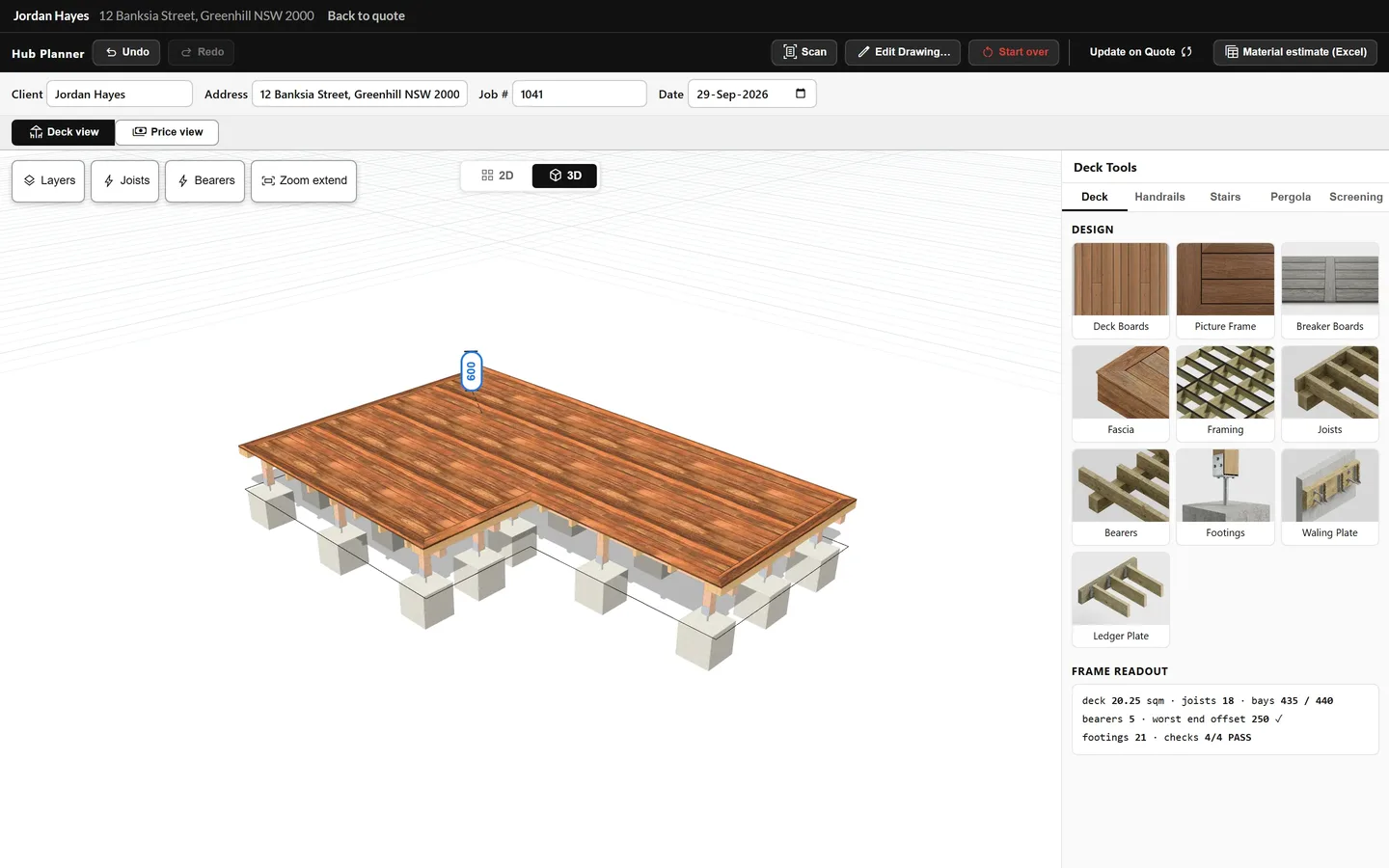This screenshot has width=1389, height=868.
Task: Open the Handrails tab
Action: pos(1159,197)
